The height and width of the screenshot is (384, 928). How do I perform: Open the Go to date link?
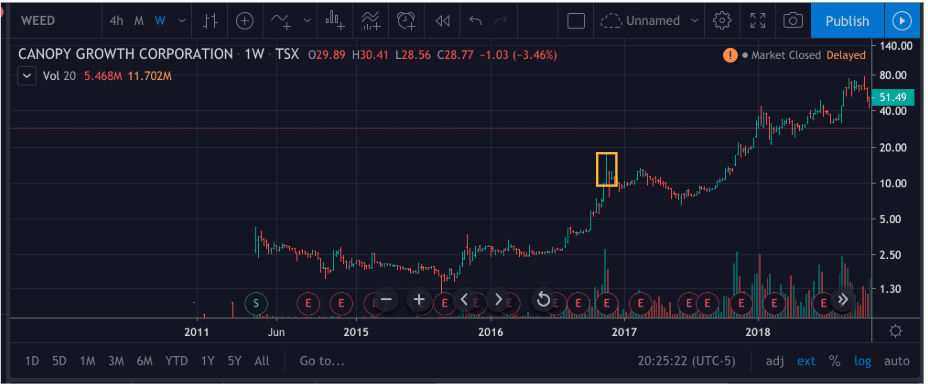click(x=321, y=361)
